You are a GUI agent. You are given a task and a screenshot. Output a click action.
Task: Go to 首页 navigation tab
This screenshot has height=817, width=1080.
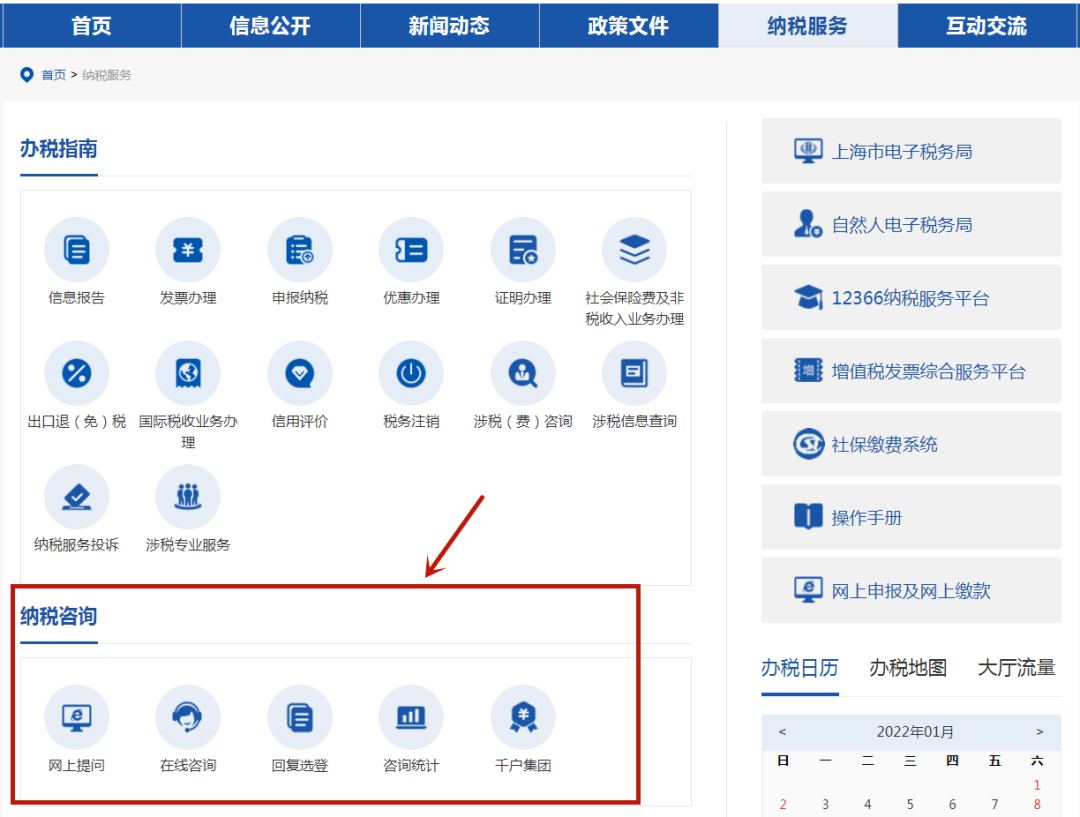pyautogui.click(x=91, y=25)
